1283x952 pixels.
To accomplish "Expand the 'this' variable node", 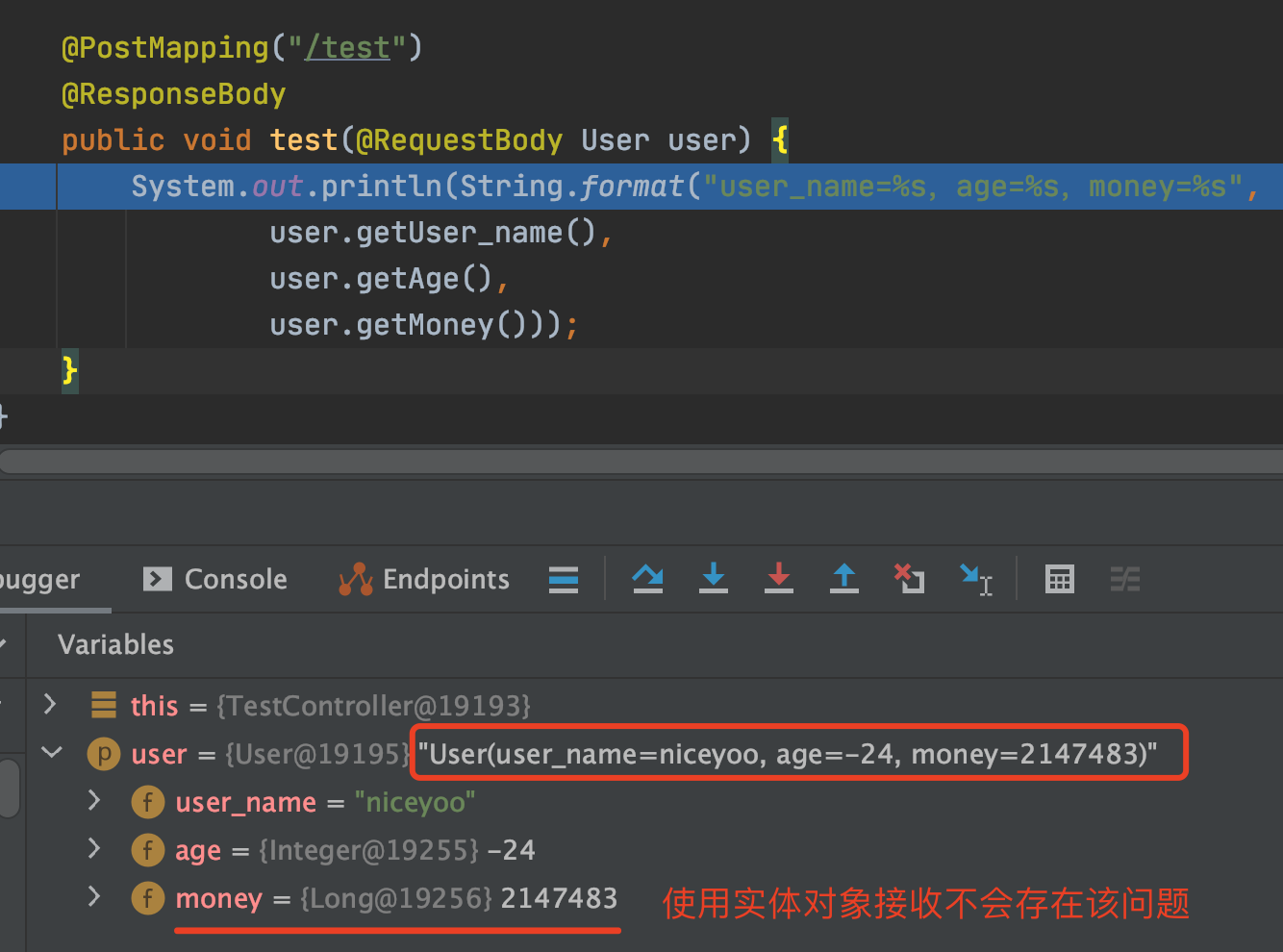I will click(50, 705).
